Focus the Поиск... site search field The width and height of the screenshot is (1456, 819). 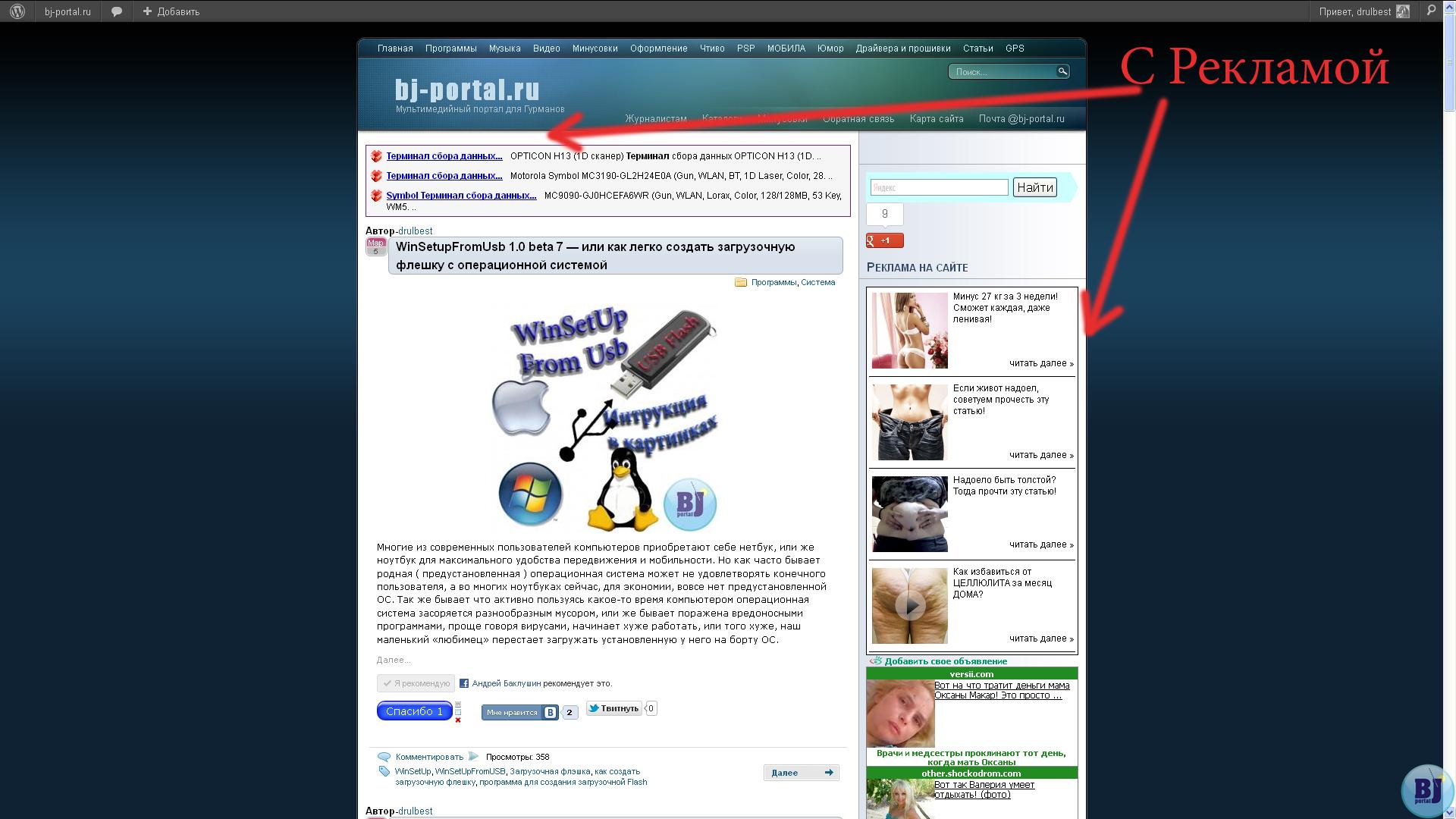point(1003,71)
